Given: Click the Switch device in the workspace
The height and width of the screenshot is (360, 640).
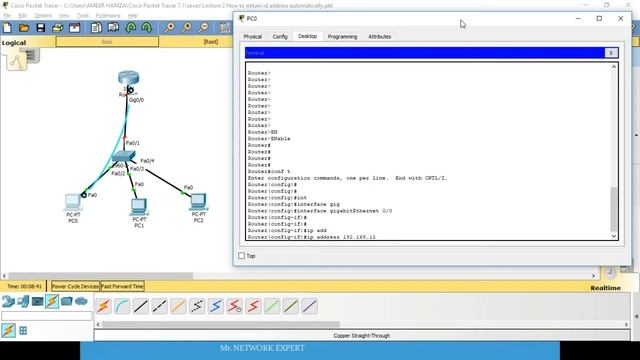Looking at the screenshot, I should (123, 156).
